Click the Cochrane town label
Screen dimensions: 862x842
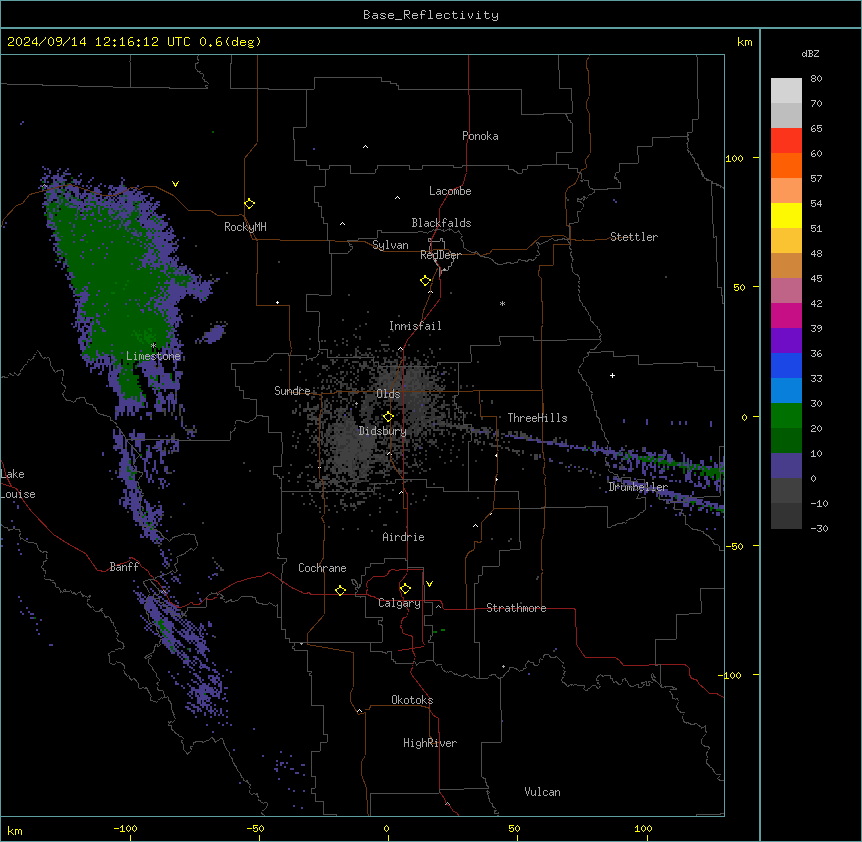[322, 568]
